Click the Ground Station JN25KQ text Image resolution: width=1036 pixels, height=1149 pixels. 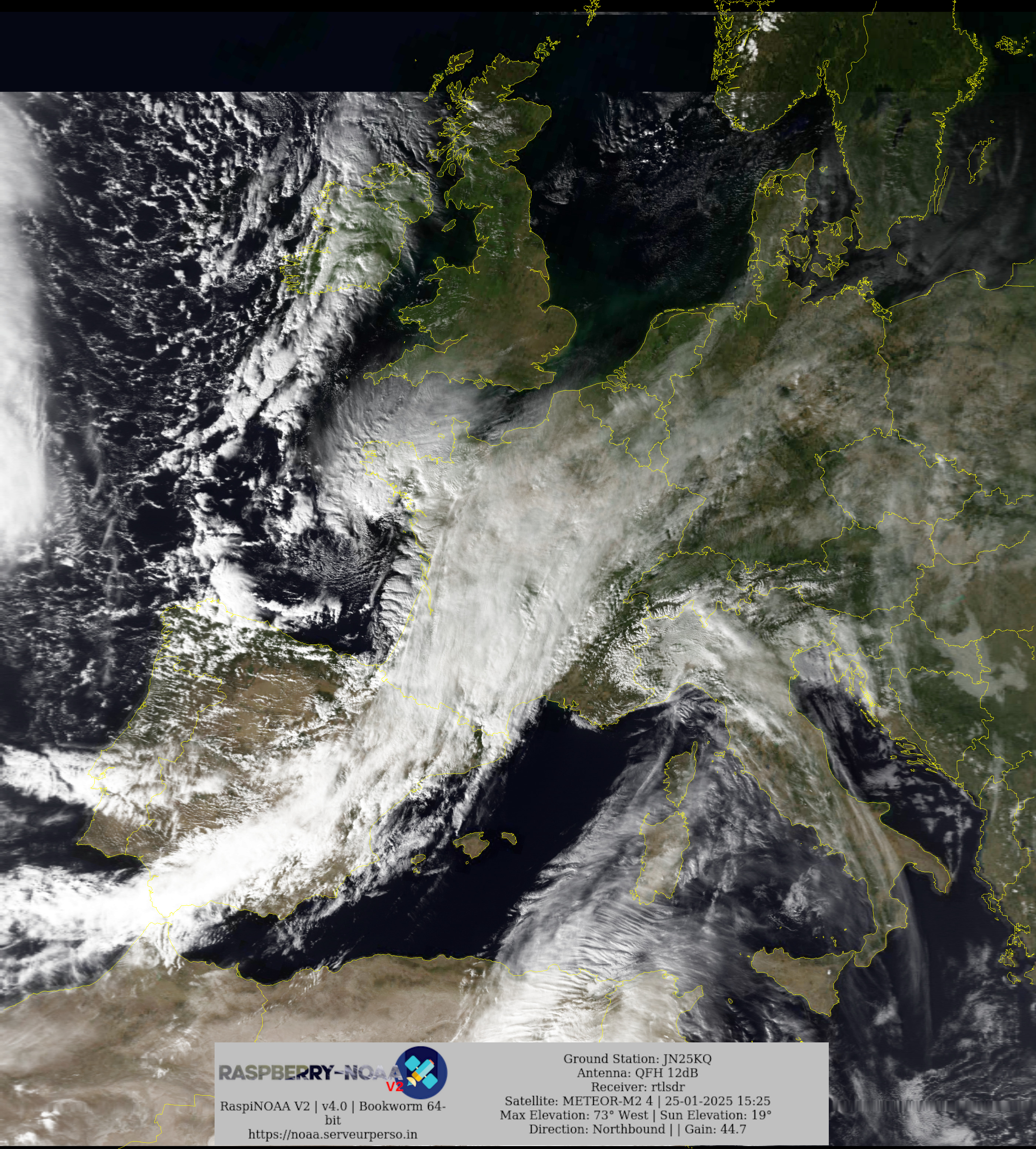pyautogui.click(x=637, y=1058)
